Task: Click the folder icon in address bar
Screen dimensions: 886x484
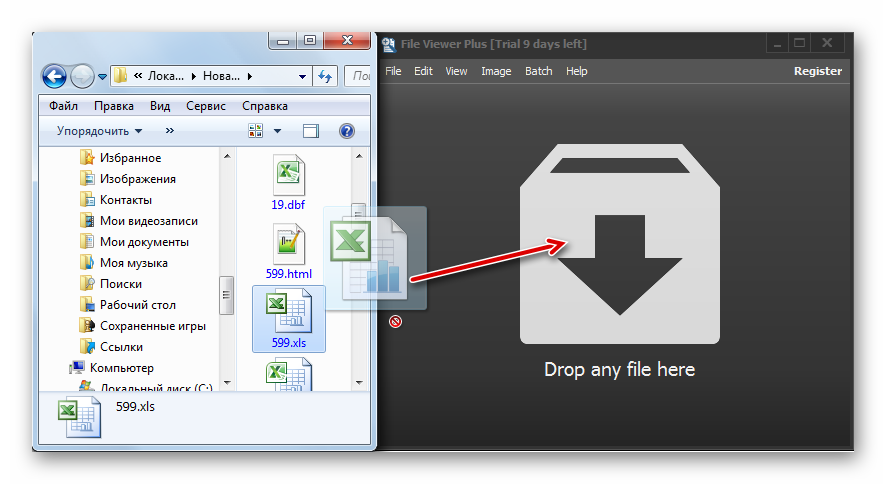Action: (120, 76)
